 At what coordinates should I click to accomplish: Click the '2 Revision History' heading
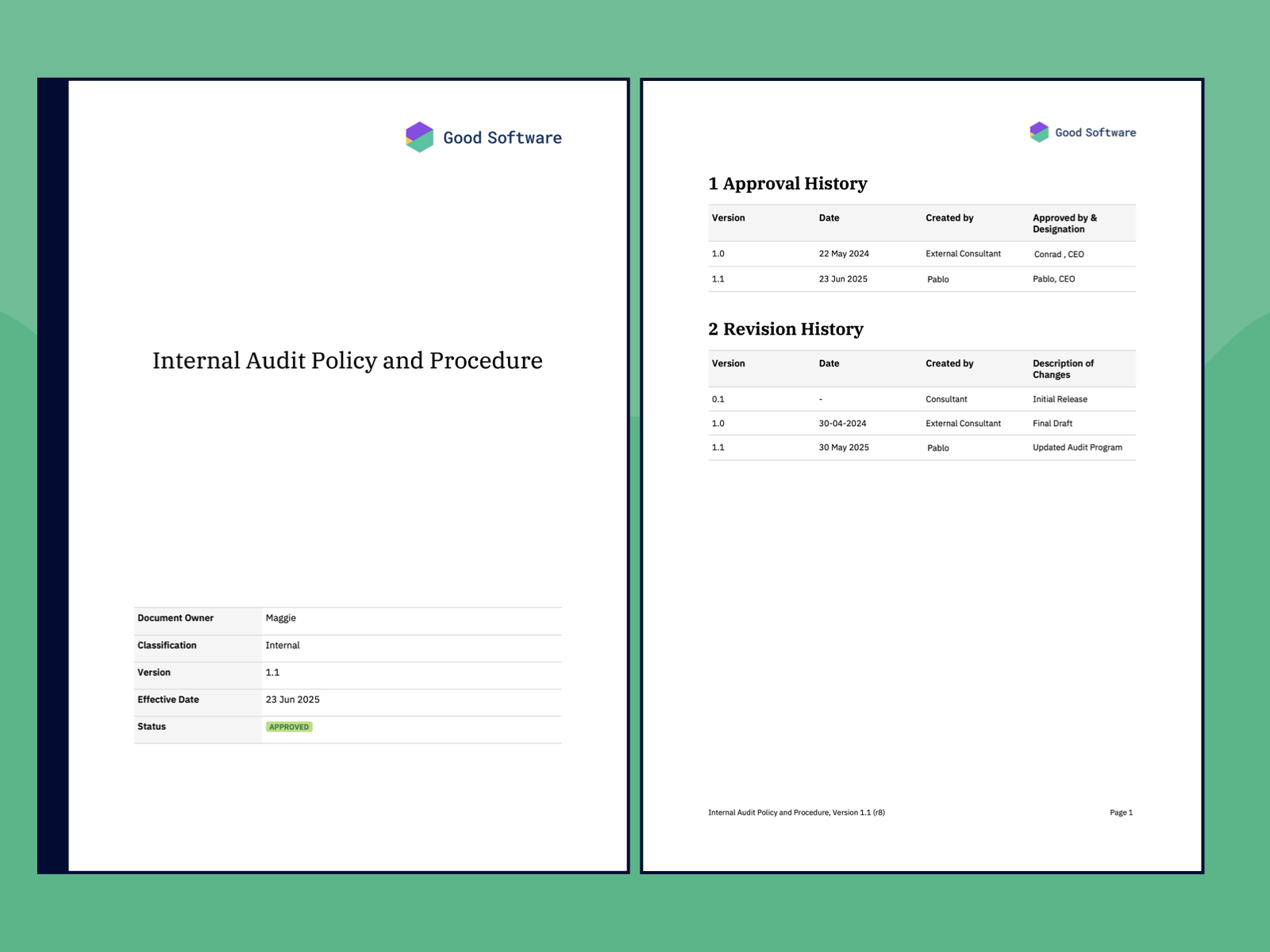(786, 328)
